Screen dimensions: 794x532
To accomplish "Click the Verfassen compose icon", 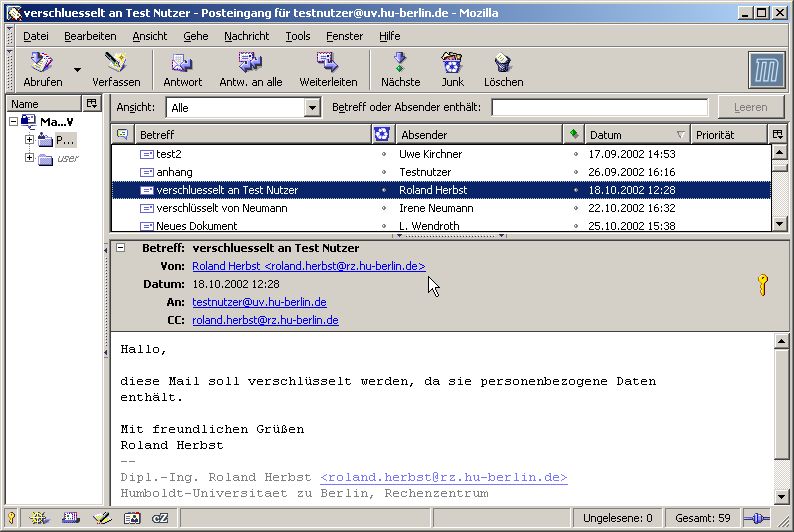I will point(116,65).
